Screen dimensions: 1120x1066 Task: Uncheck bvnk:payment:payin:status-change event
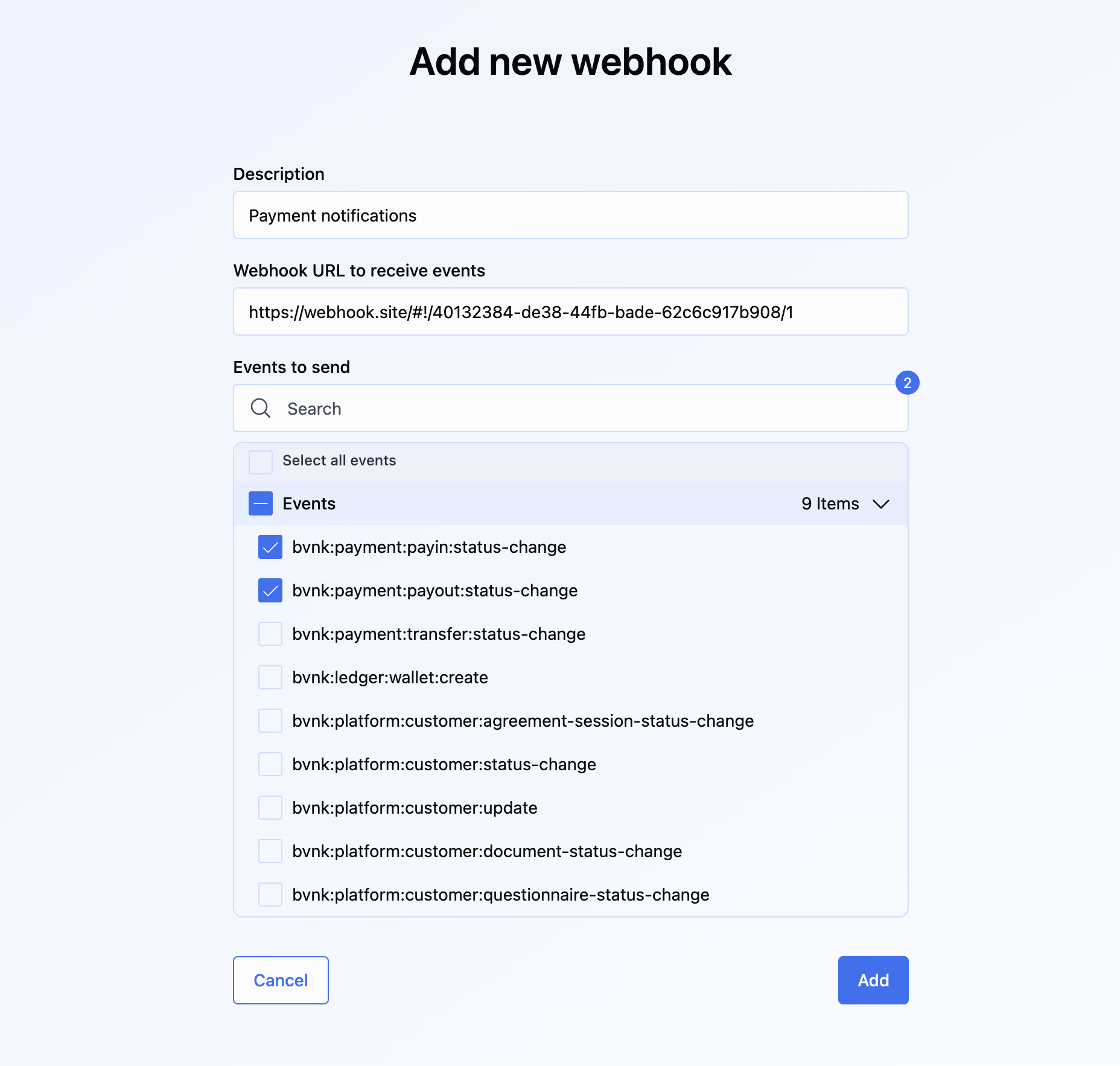tap(270, 547)
